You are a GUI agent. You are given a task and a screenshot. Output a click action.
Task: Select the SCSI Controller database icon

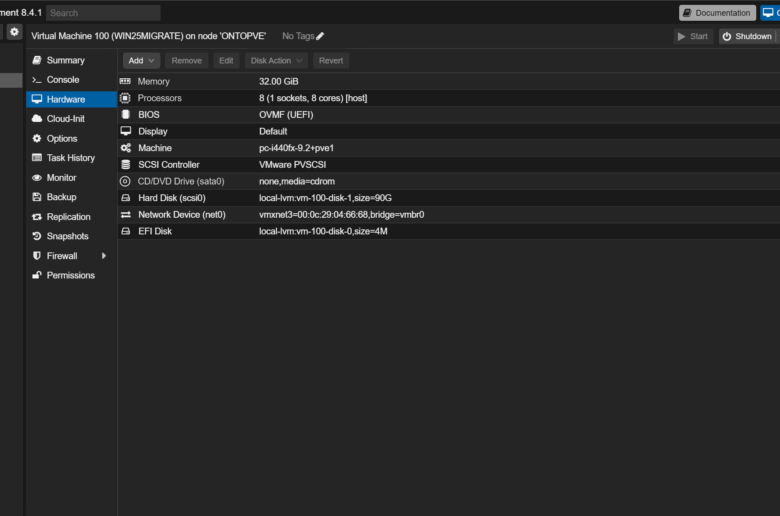coord(125,164)
